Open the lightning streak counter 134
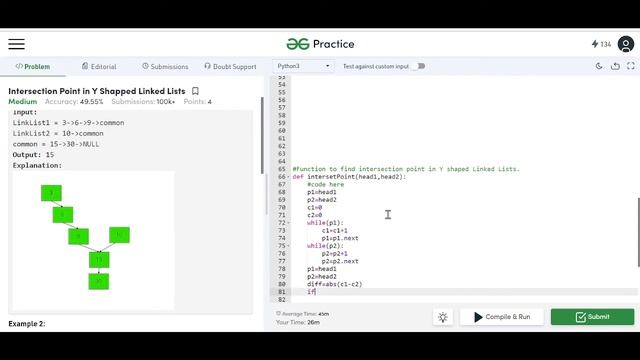The height and width of the screenshot is (360, 640). coord(601,44)
